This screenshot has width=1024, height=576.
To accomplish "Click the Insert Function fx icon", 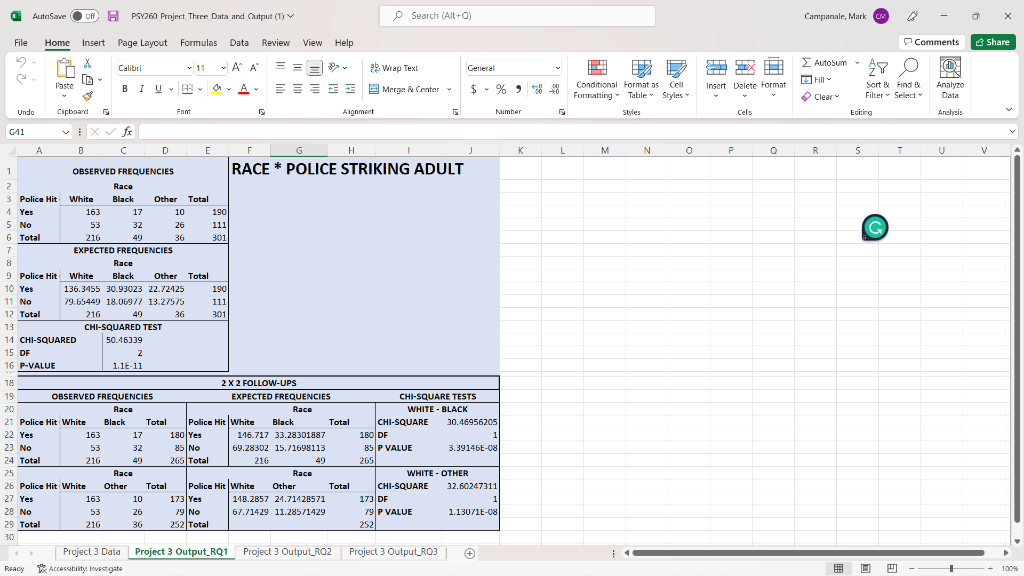I will 127,132.
